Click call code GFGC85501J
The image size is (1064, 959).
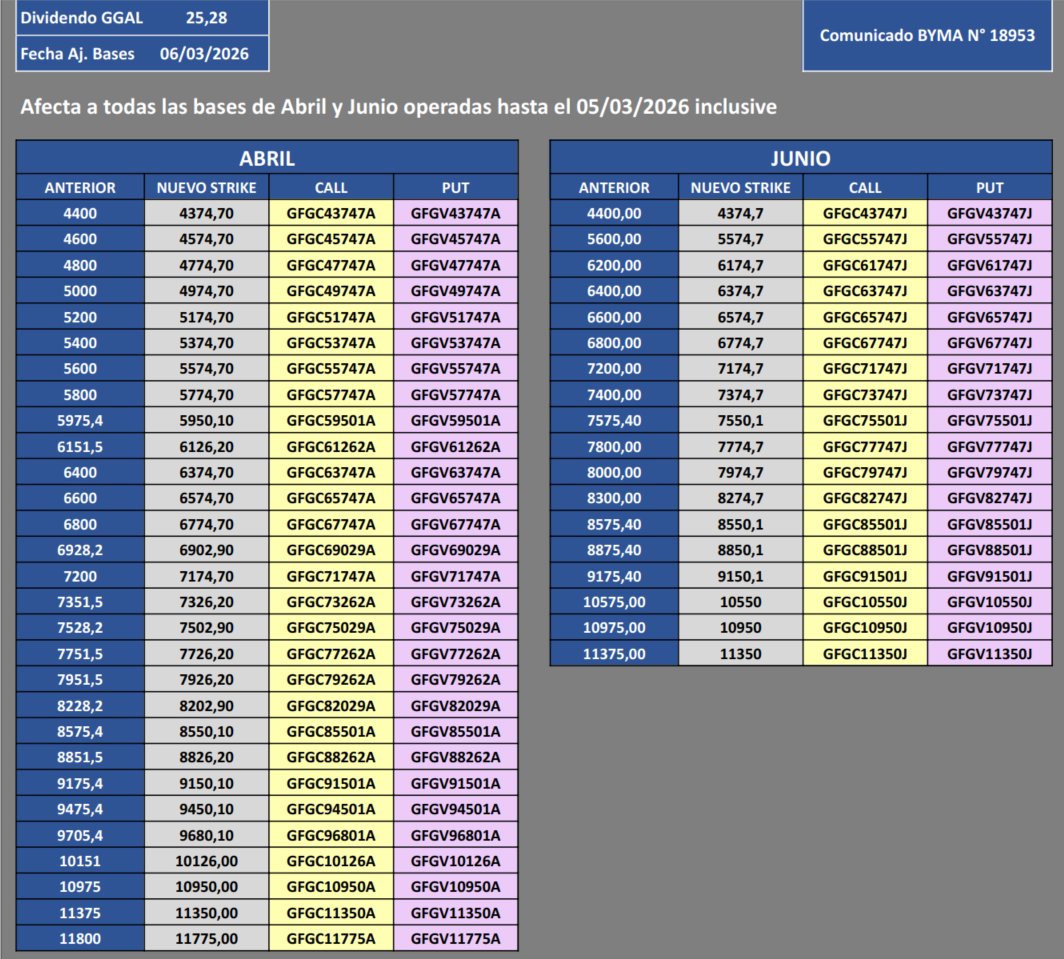864,525
